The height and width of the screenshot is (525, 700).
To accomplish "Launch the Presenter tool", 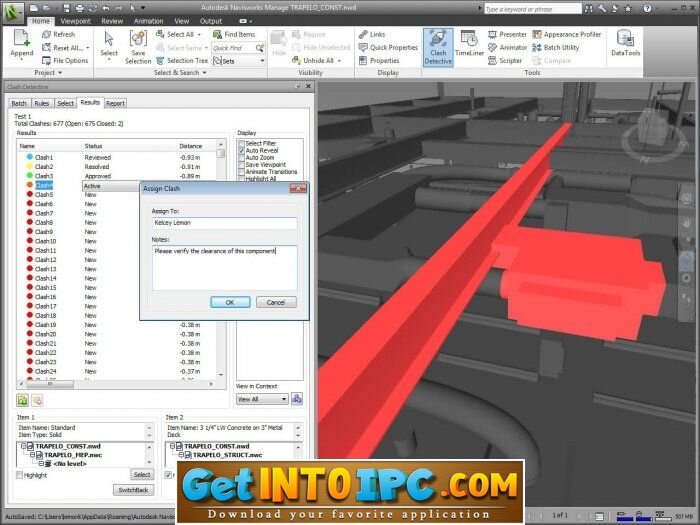I will tap(507, 34).
